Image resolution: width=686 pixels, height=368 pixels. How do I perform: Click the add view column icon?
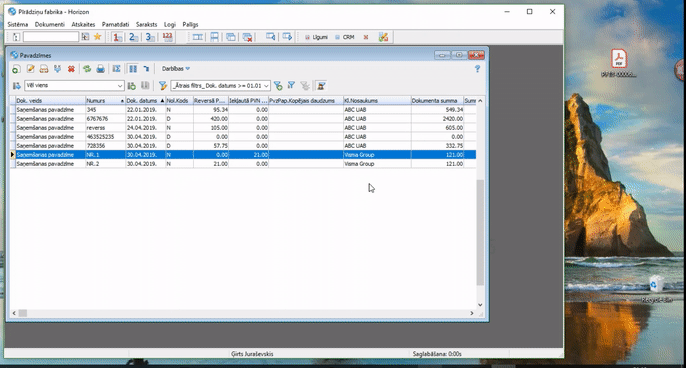132,86
